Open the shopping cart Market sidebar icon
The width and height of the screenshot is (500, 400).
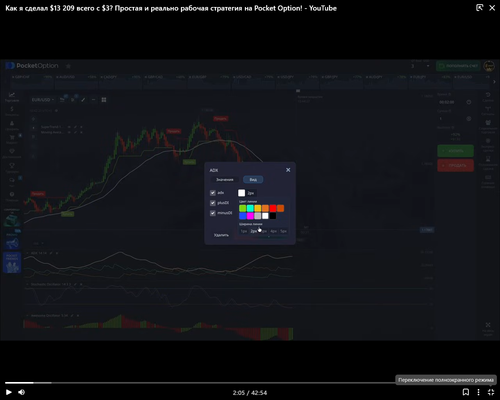12,139
